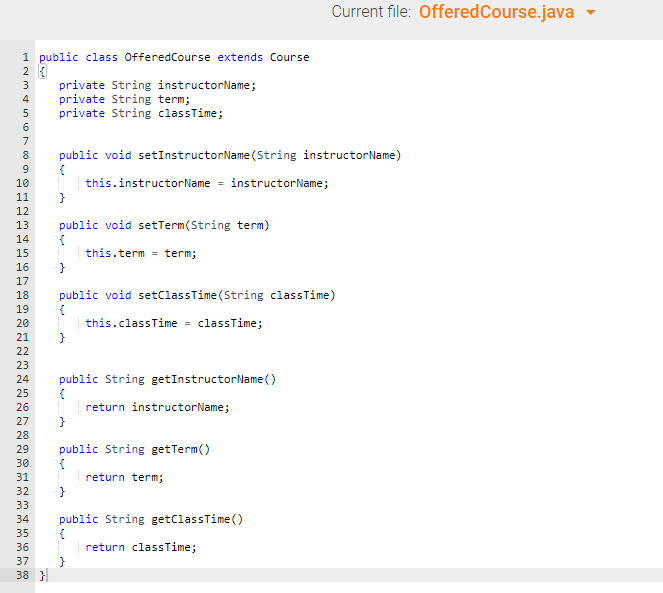Click the getTerm method signature
This screenshot has width=663, height=593.
click(134, 449)
